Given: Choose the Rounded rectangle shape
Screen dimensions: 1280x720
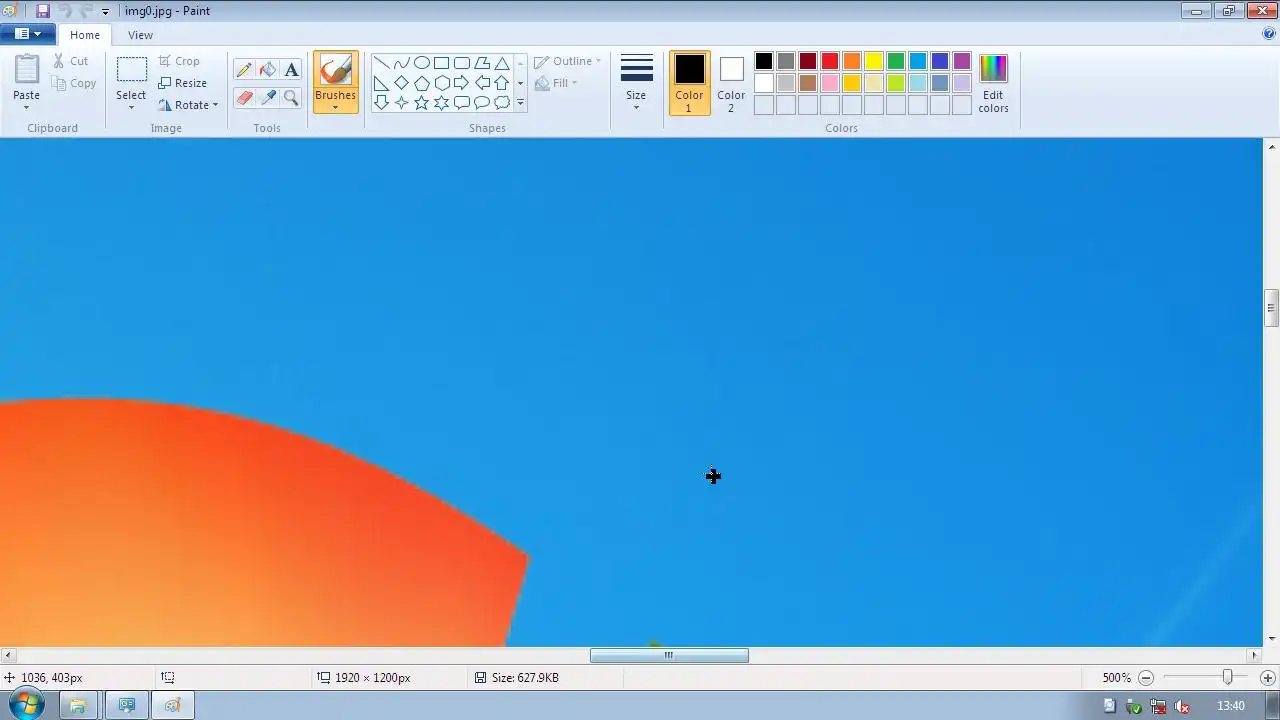Looking at the screenshot, I should tap(461, 63).
